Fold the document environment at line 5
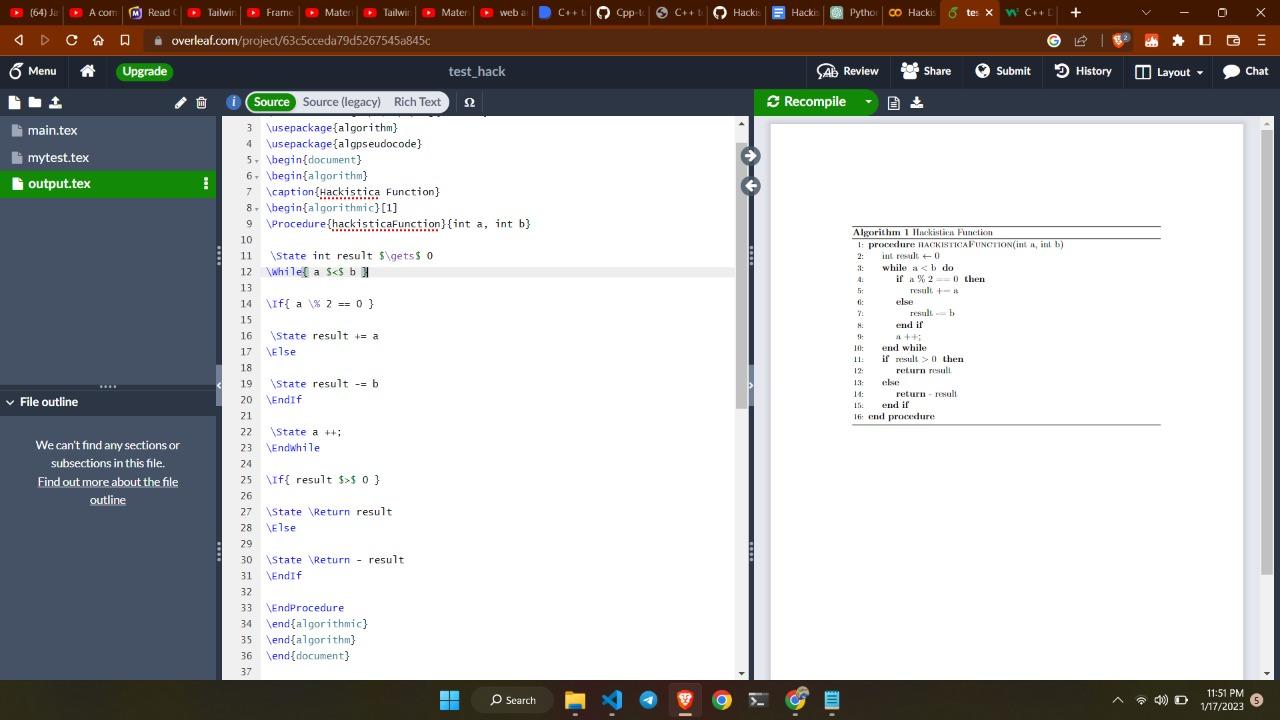The height and width of the screenshot is (720, 1280). pyautogui.click(x=256, y=160)
